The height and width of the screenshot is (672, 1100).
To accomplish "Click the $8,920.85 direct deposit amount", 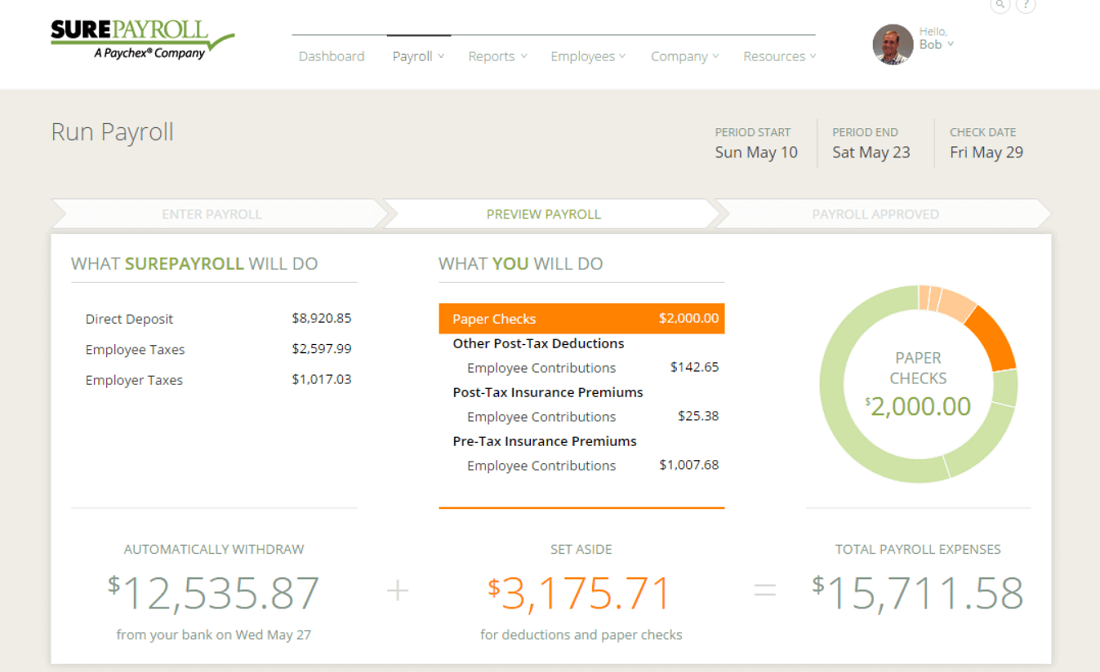I will pos(321,318).
